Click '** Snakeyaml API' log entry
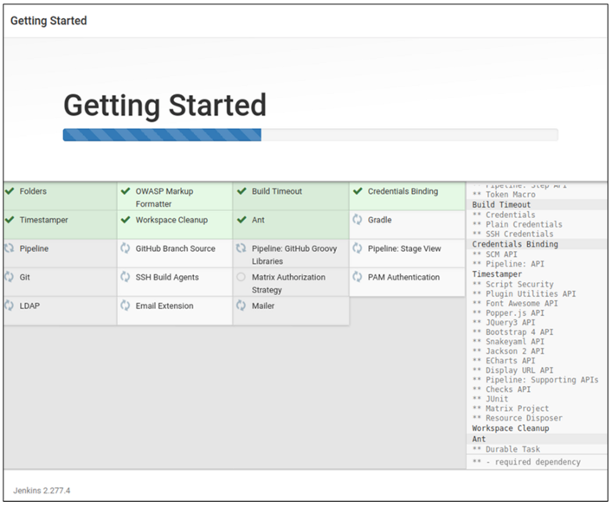Image resolution: width=612 pixels, height=508 pixels. tap(508, 341)
